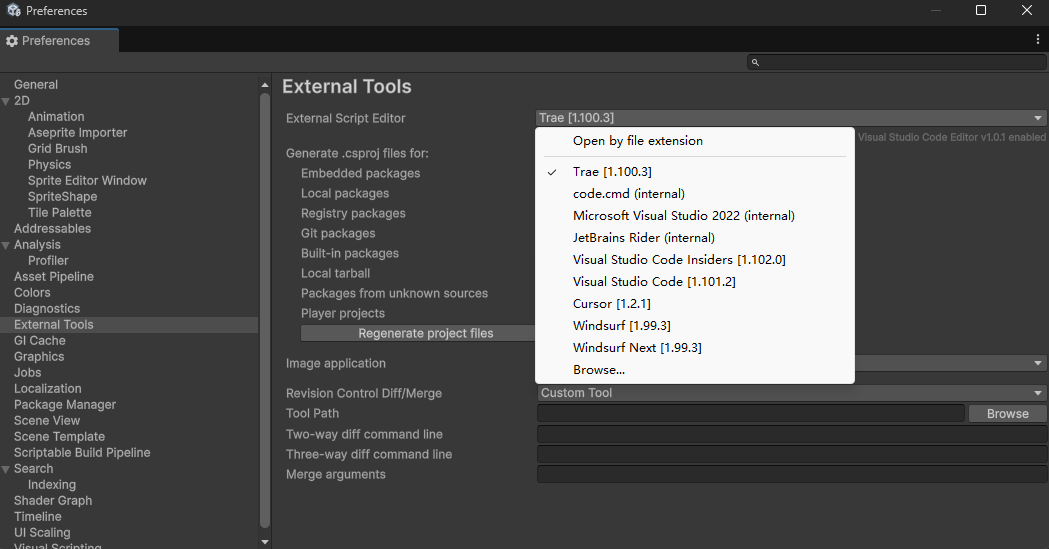Open Scene Template preferences
The height and width of the screenshot is (549, 1049).
coord(60,437)
